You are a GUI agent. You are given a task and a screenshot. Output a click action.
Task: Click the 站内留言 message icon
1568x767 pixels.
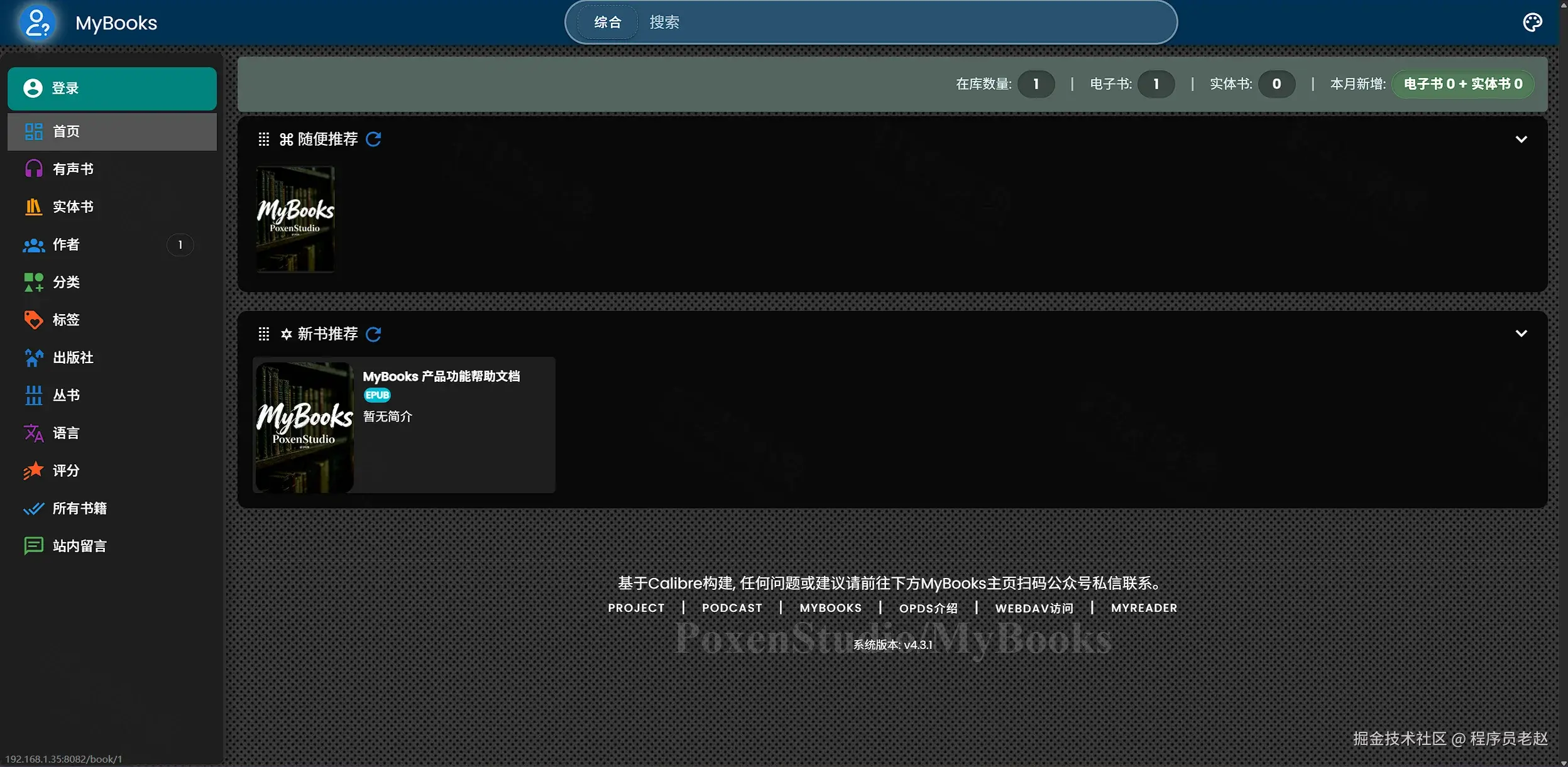point(33,546)
